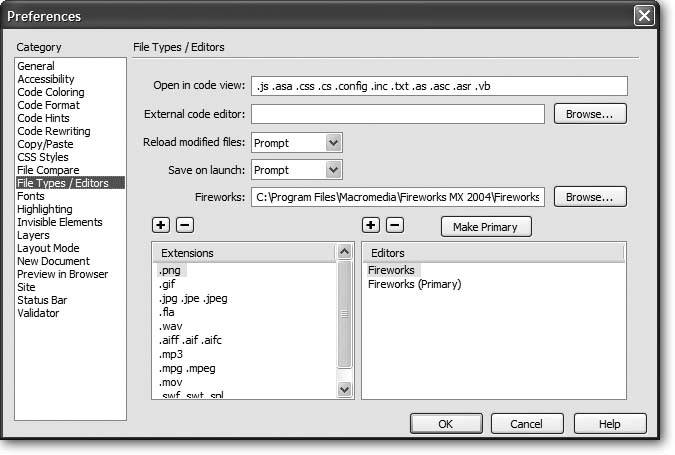This screenshot has width=675, height=455.
Task: Click the Open in code view field
Action: click(x=438, y=86)
